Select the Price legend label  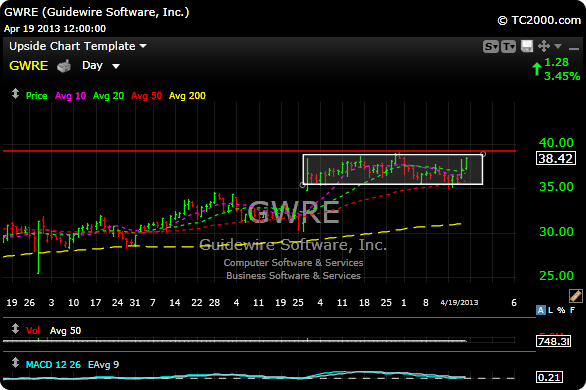[x=36, y=96]
